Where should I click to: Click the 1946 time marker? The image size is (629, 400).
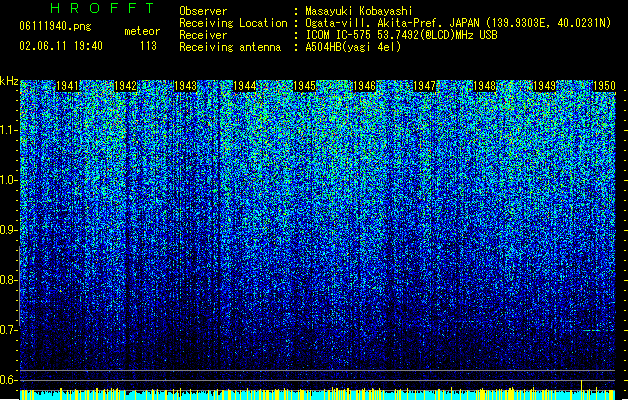click(x=364, y=86)
